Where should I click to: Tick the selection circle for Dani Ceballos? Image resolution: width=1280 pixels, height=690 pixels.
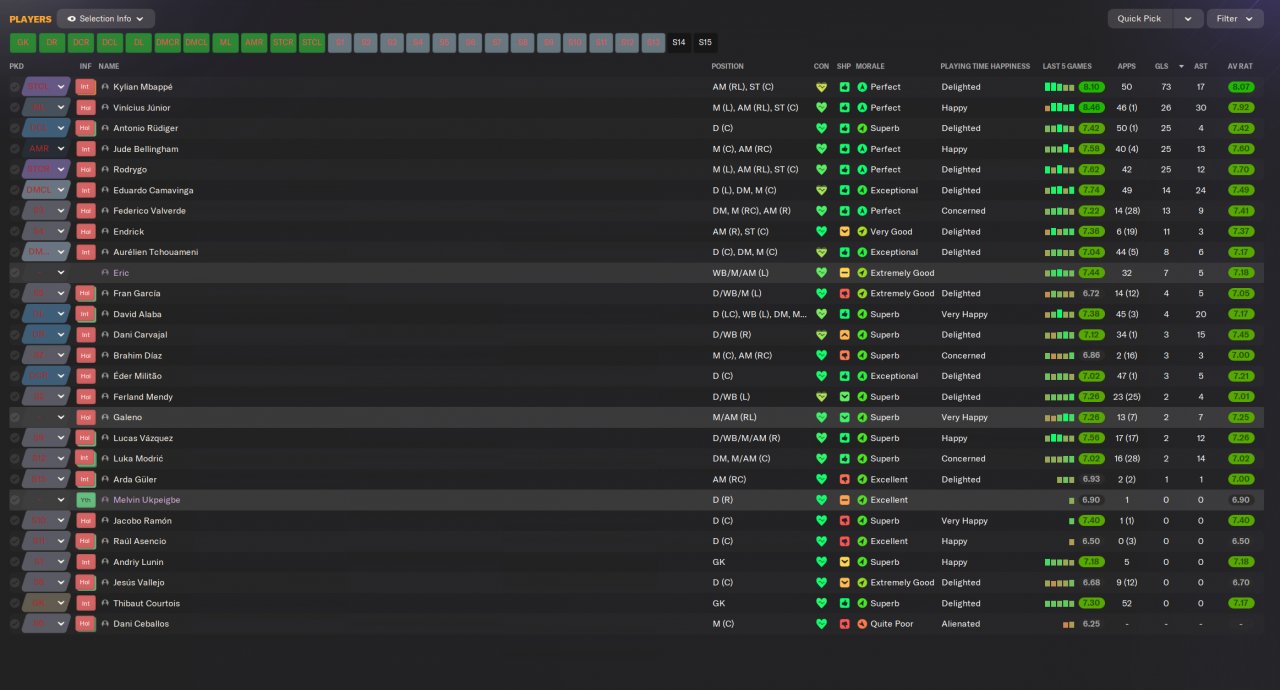(x=15, y=624)
